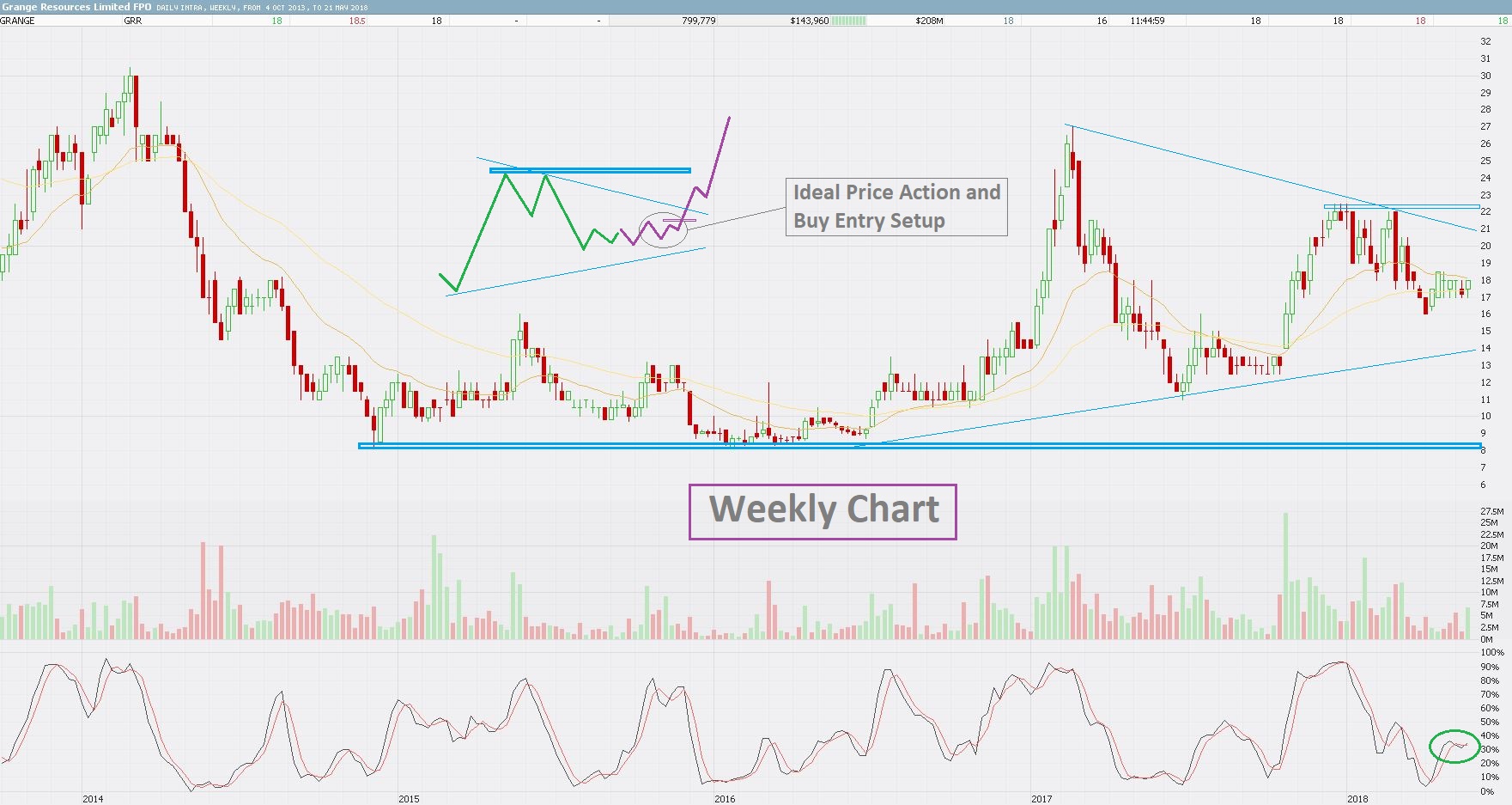Screen dimensions: 1512x805
Task: Click the Ideal Price Action and Buy Entry Setup note
Action: [896, 206]
